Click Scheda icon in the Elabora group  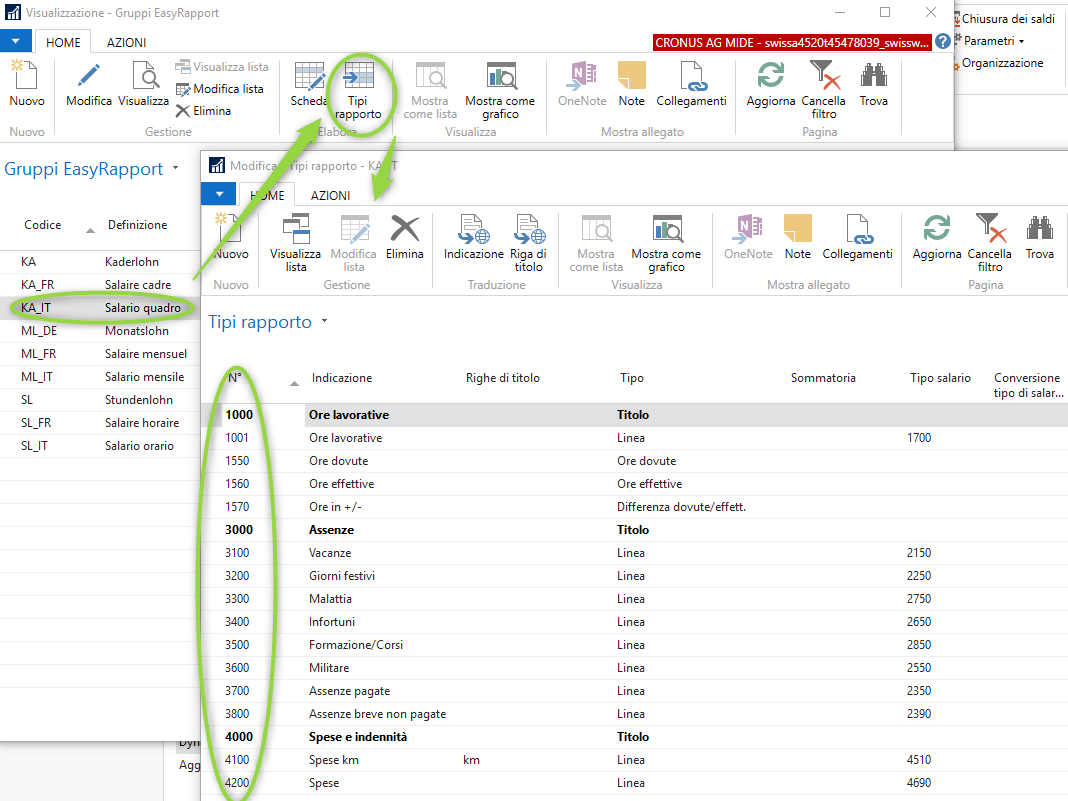click(x=309, y=77)
